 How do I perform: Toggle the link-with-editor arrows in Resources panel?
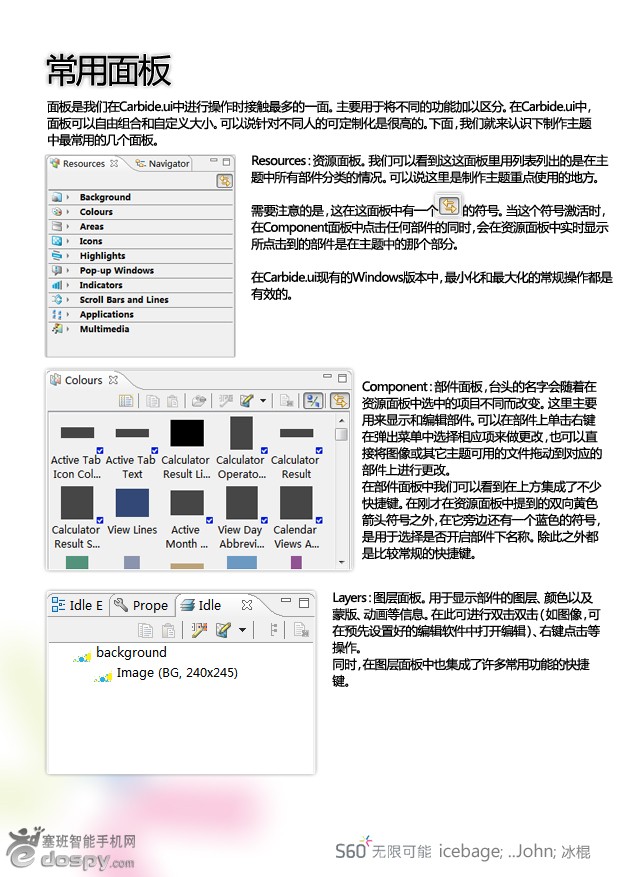pyautogui.click(x=225, y=181)
